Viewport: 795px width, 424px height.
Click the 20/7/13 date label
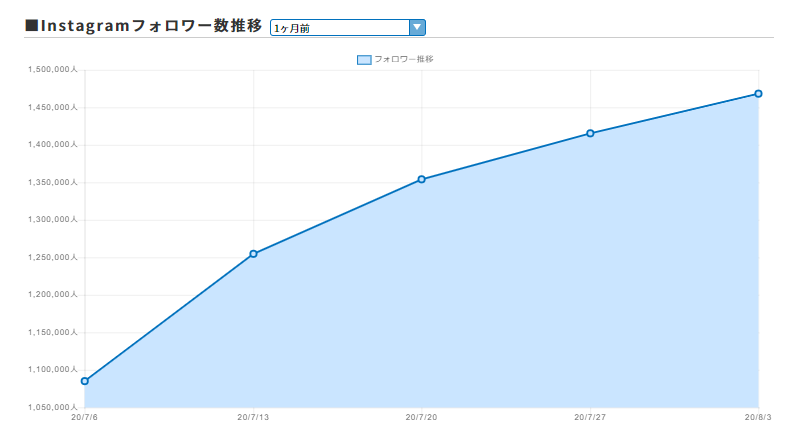click(253, 417)
